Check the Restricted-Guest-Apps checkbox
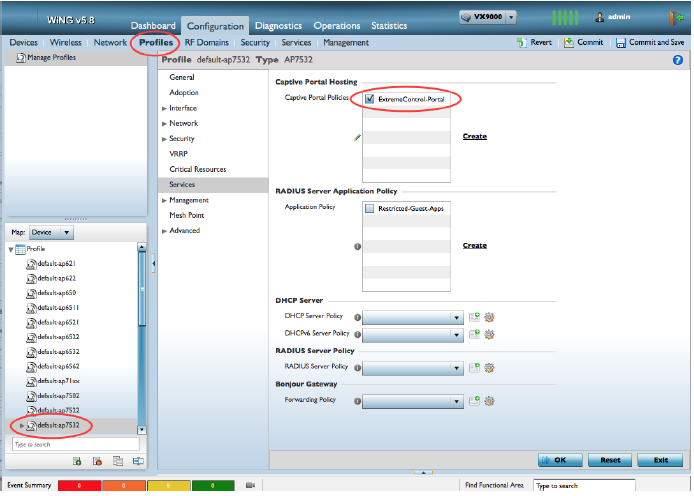The height and width of the screenshot is (496, 694). pos(370,208)
